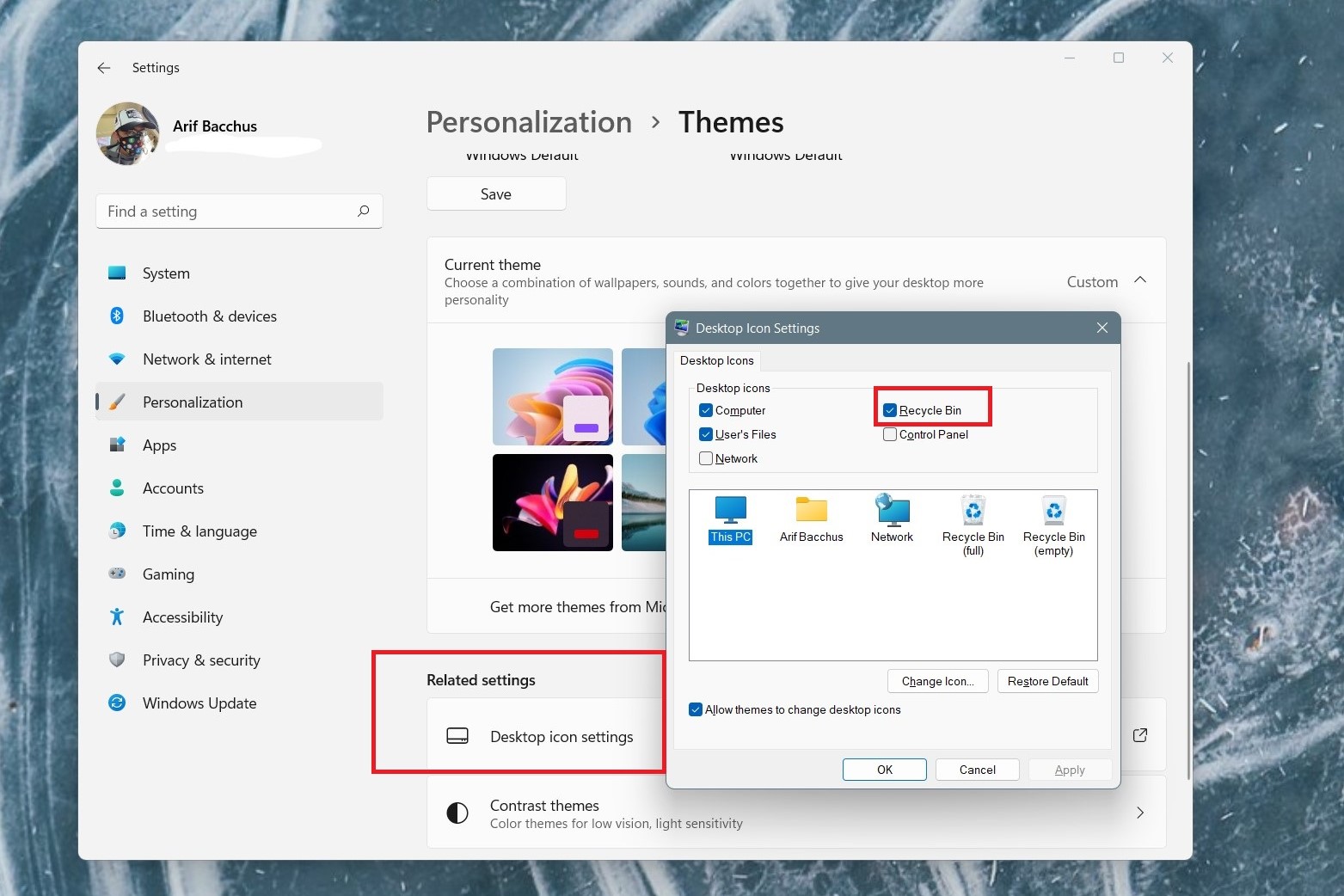Screen dimensions: 1344x896
Task: Click the Desktop icon settings monitor icon
Action: pyautogui.click(x=457, y=736)
